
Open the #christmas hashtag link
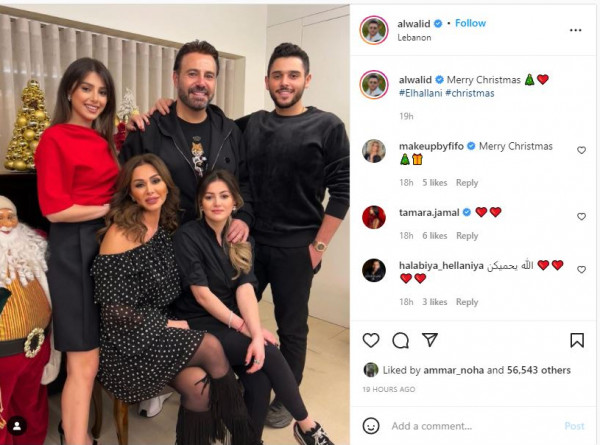click(x=470, y=93)
